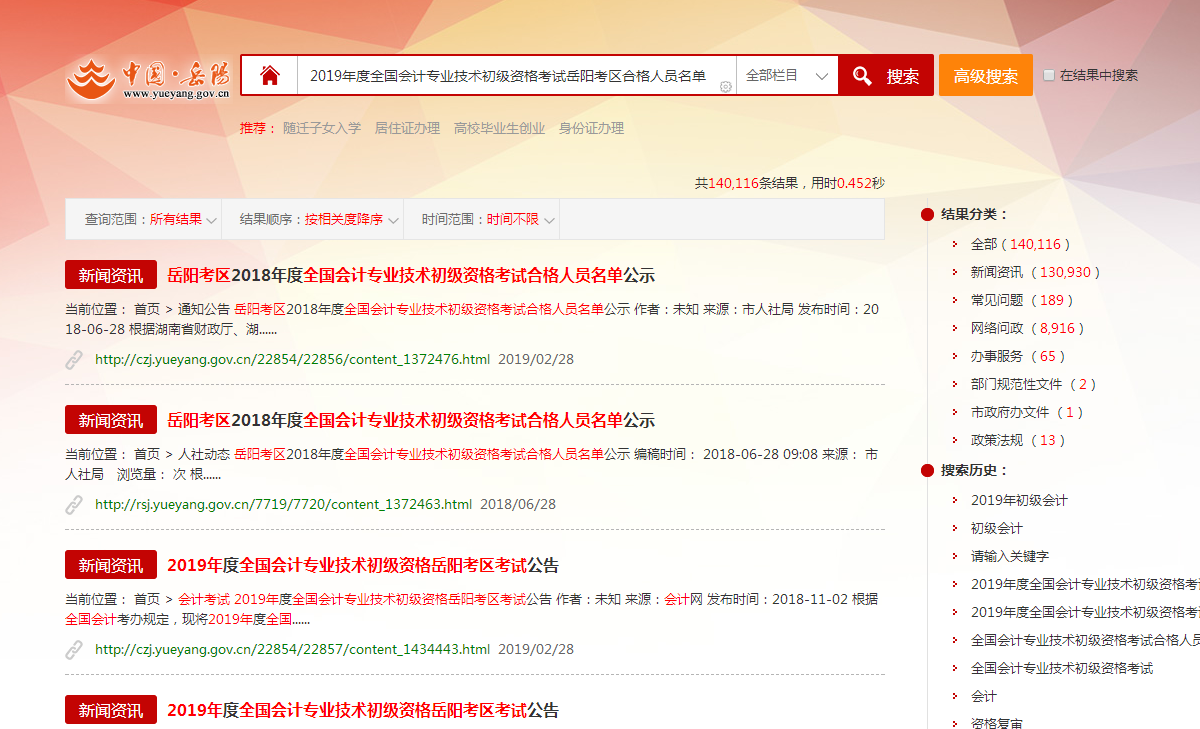Click the small gear icon in search field
The image size is (1200, 729).
click(726, 87)
